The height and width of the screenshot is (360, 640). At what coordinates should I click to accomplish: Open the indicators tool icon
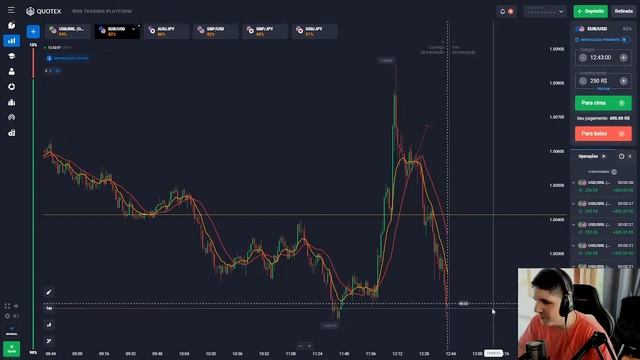49,341
